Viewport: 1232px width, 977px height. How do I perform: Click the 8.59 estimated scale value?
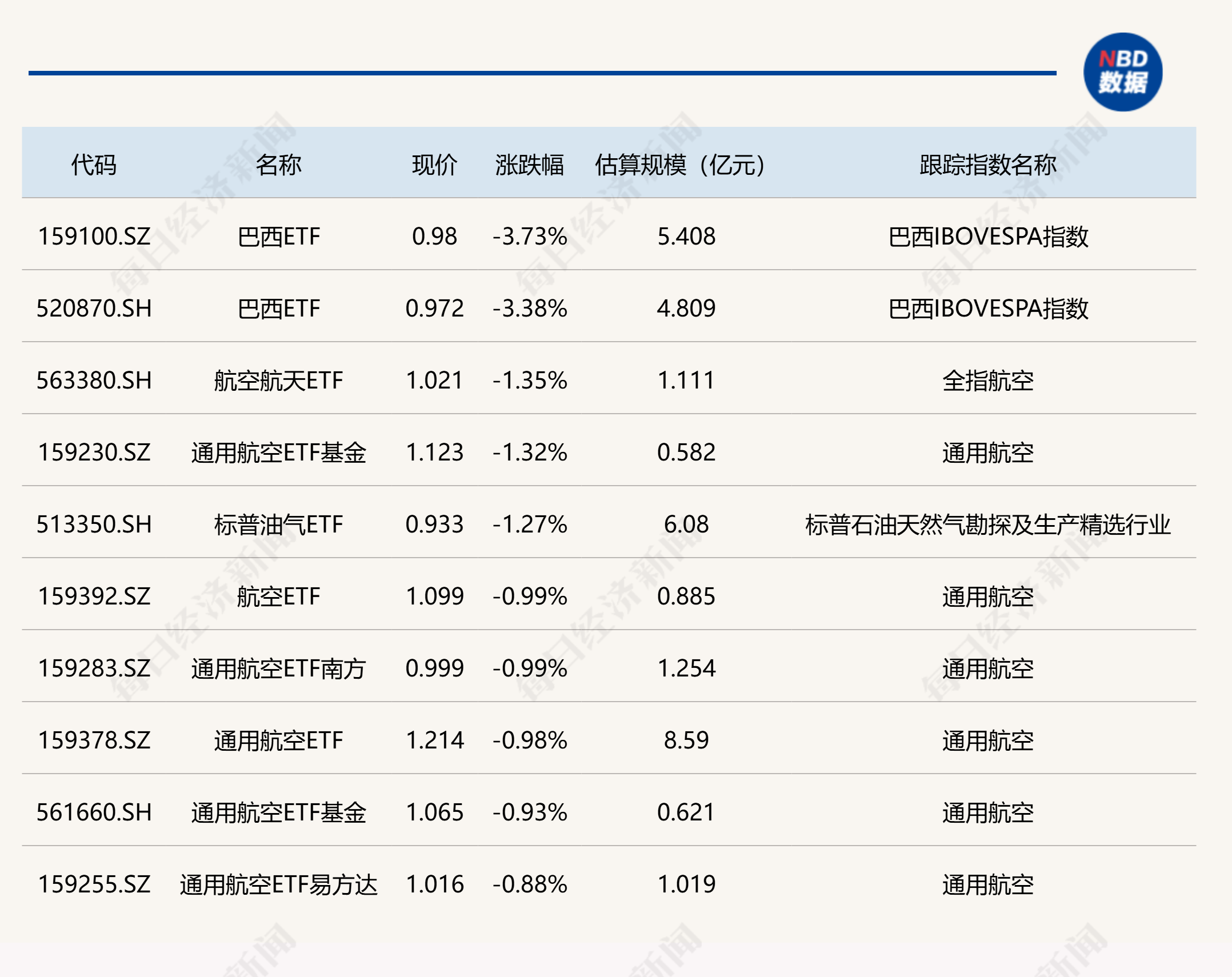click(x=686, y=740)
